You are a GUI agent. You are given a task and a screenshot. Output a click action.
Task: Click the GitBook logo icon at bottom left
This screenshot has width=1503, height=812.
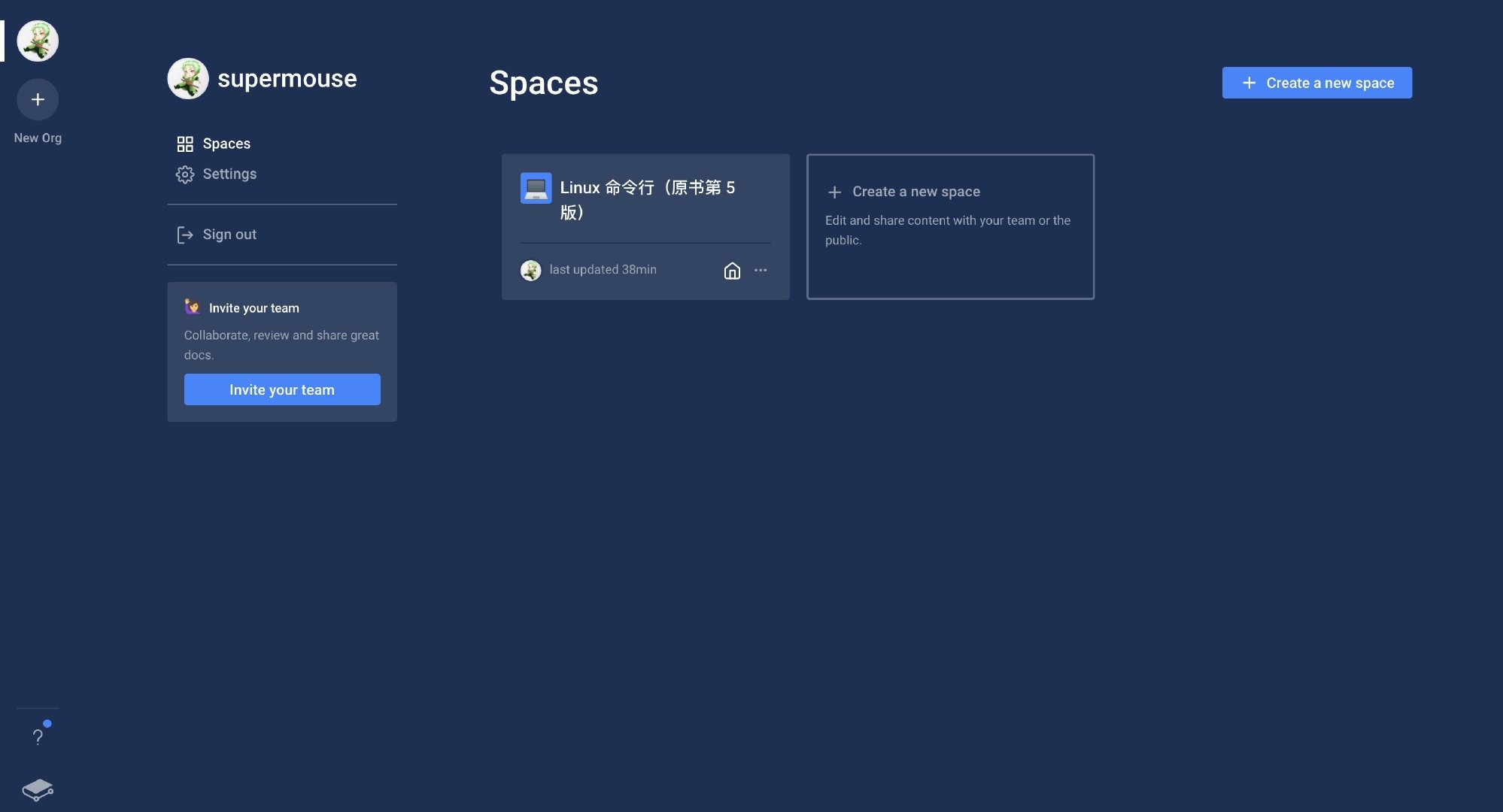tap(38, 789)
